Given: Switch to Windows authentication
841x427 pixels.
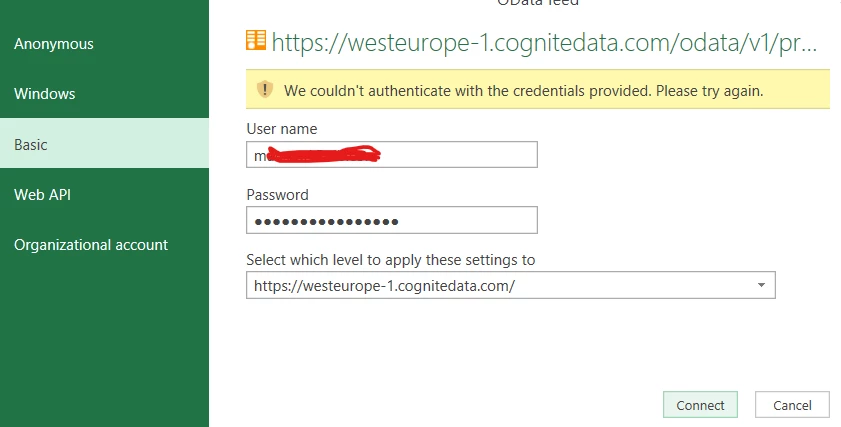Looking at the screenshot, I should tap(45, 94).
